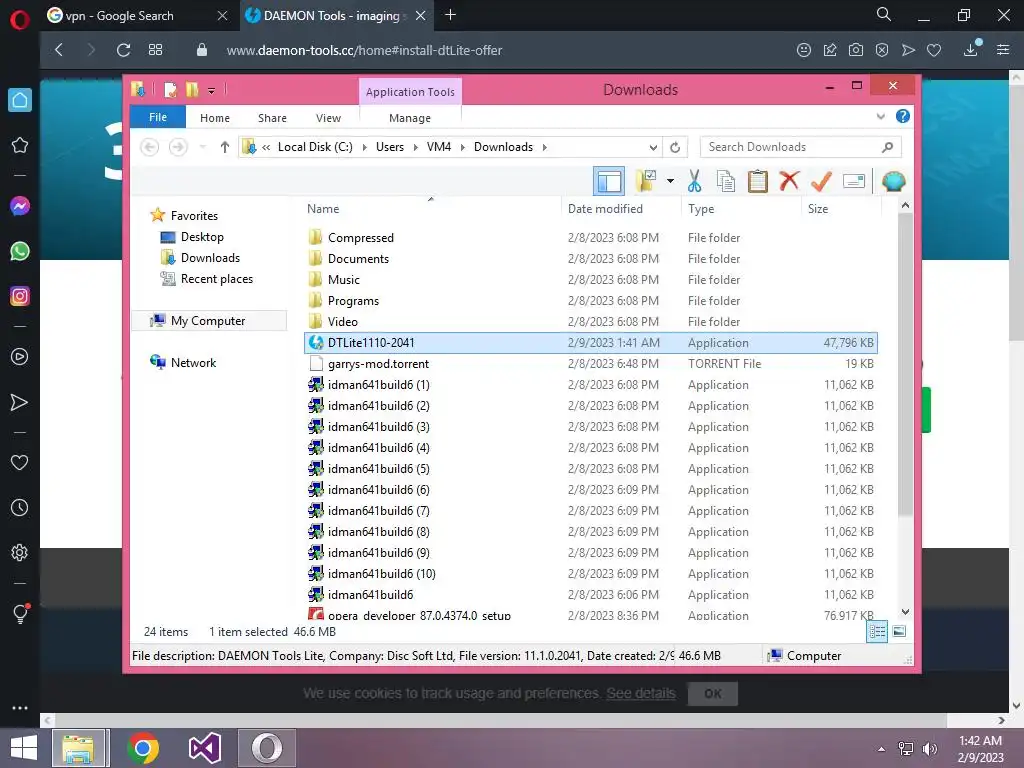Click the orange checkmark properties icon
Image resolution: width=1024 pixels, height=768 pixels.
coord(821,181)
